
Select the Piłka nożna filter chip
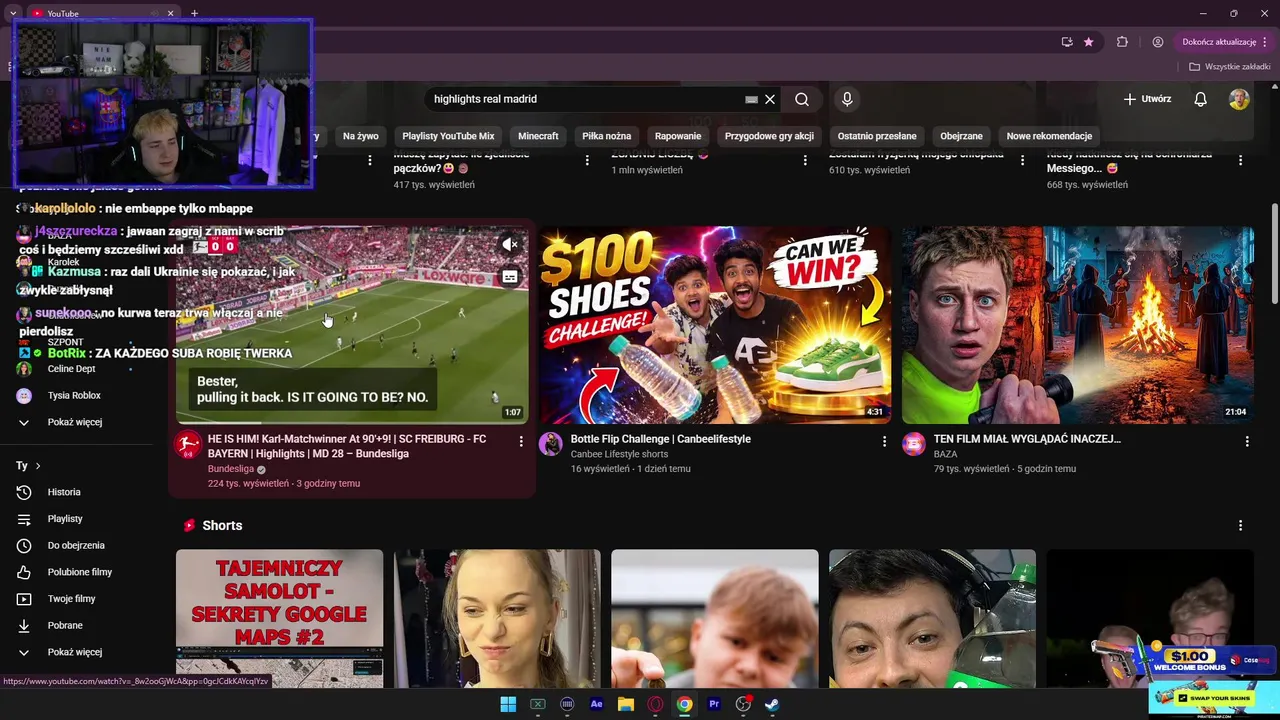point(607,136)
